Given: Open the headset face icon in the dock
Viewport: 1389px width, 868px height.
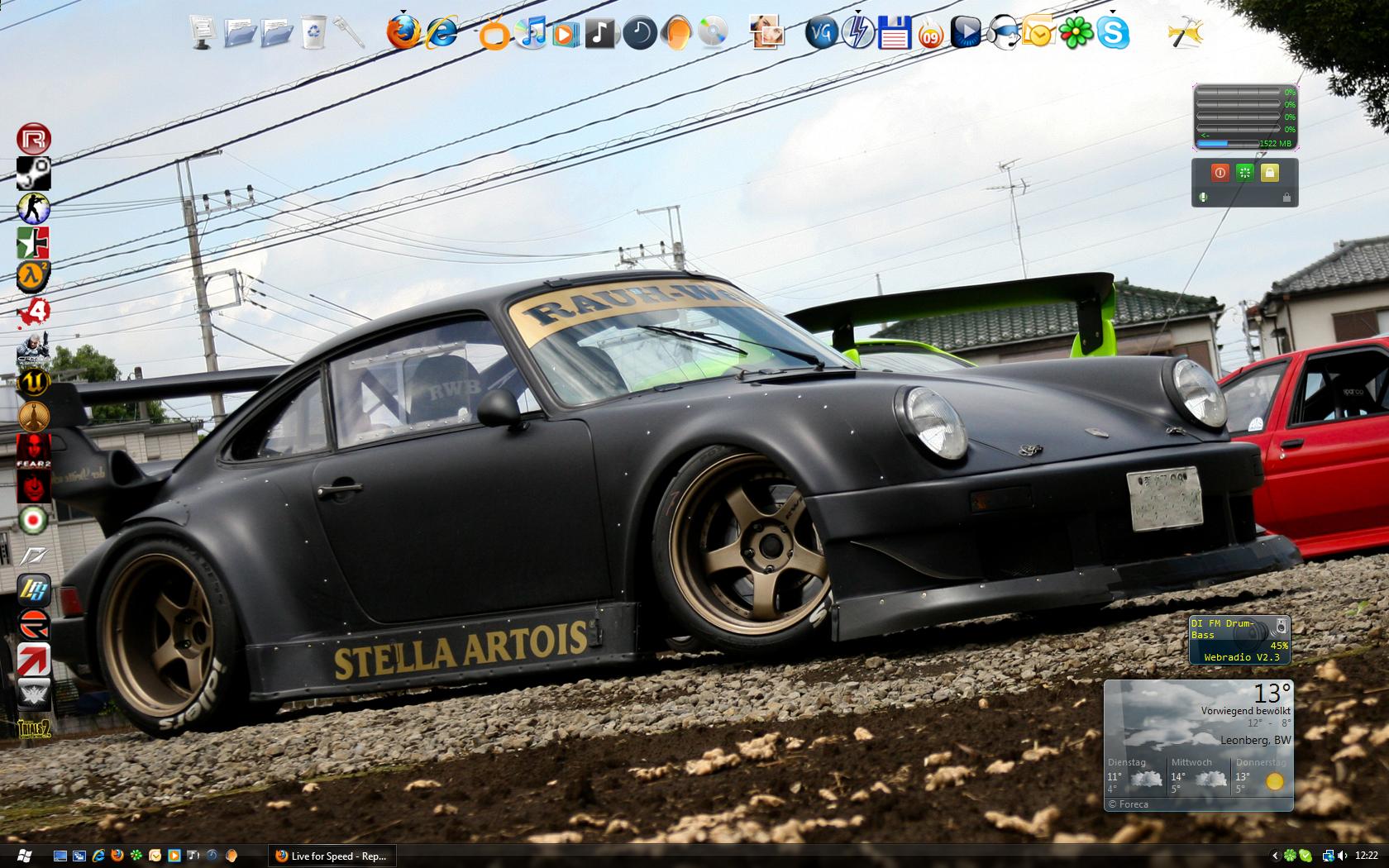Looking at the screenshot, I should (x=1003, y=33).
